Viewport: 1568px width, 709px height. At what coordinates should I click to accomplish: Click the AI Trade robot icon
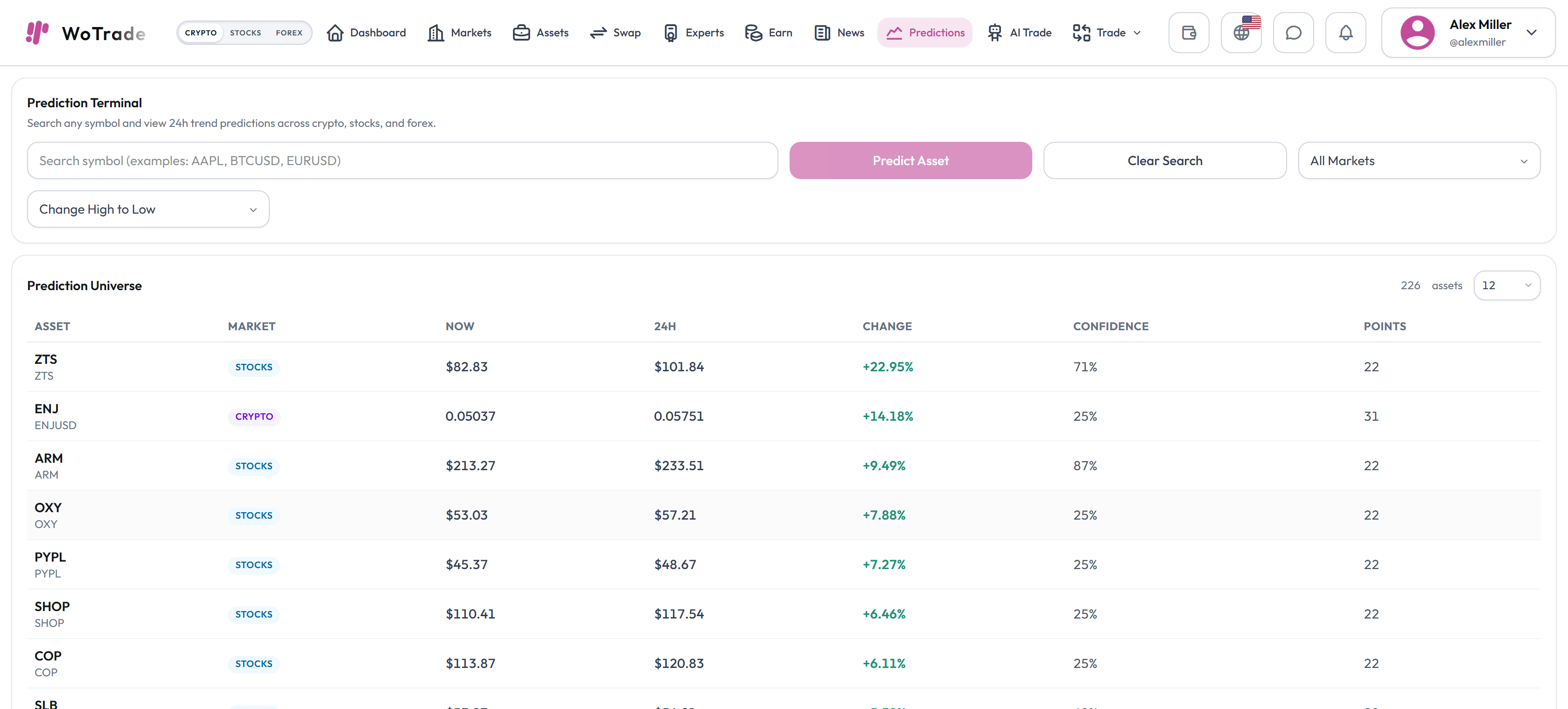click(x=994, y=33)
